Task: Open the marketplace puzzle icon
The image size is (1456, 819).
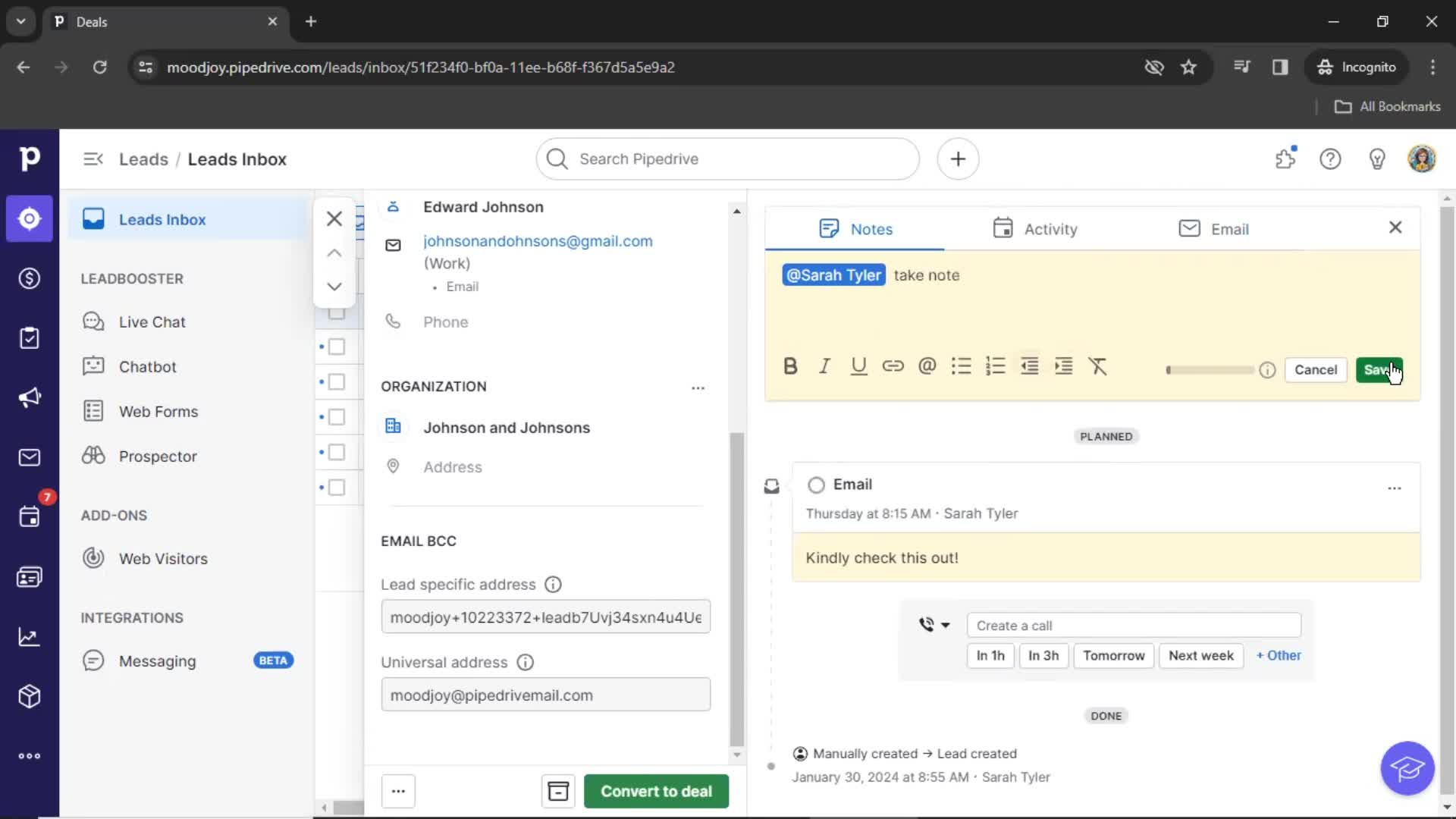Action: tap(1285, 158)
